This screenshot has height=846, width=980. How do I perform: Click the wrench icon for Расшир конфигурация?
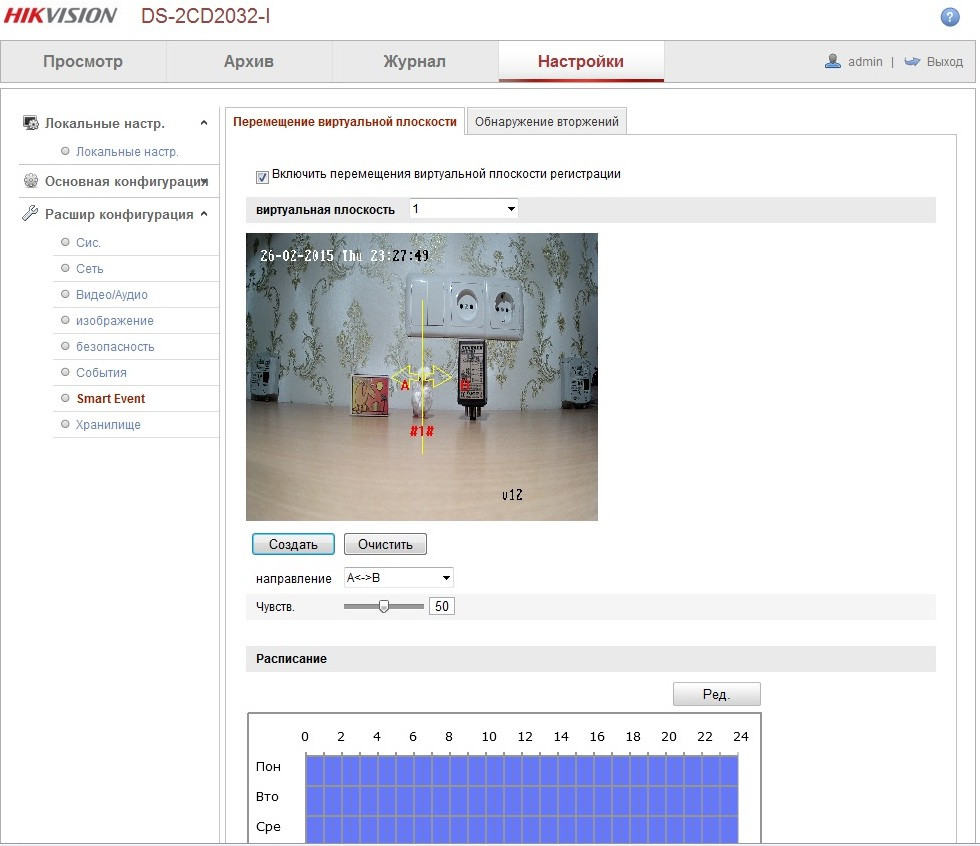pyautogui.click(x=30, y=214)
